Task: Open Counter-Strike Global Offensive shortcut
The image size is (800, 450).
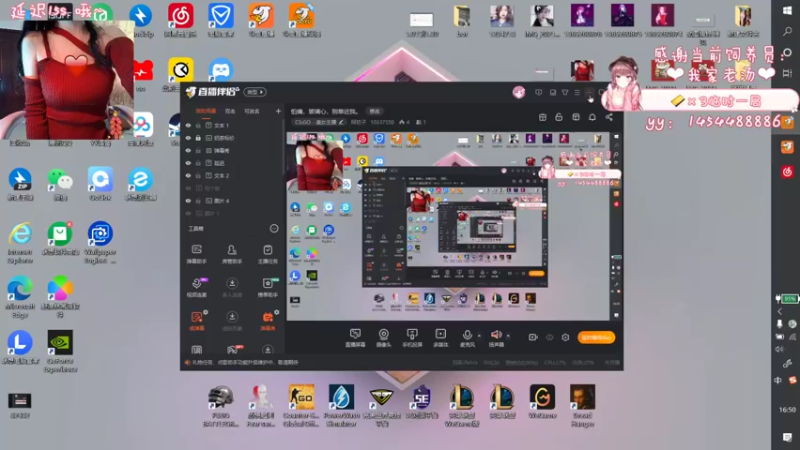Action: (x=301, y=406)
